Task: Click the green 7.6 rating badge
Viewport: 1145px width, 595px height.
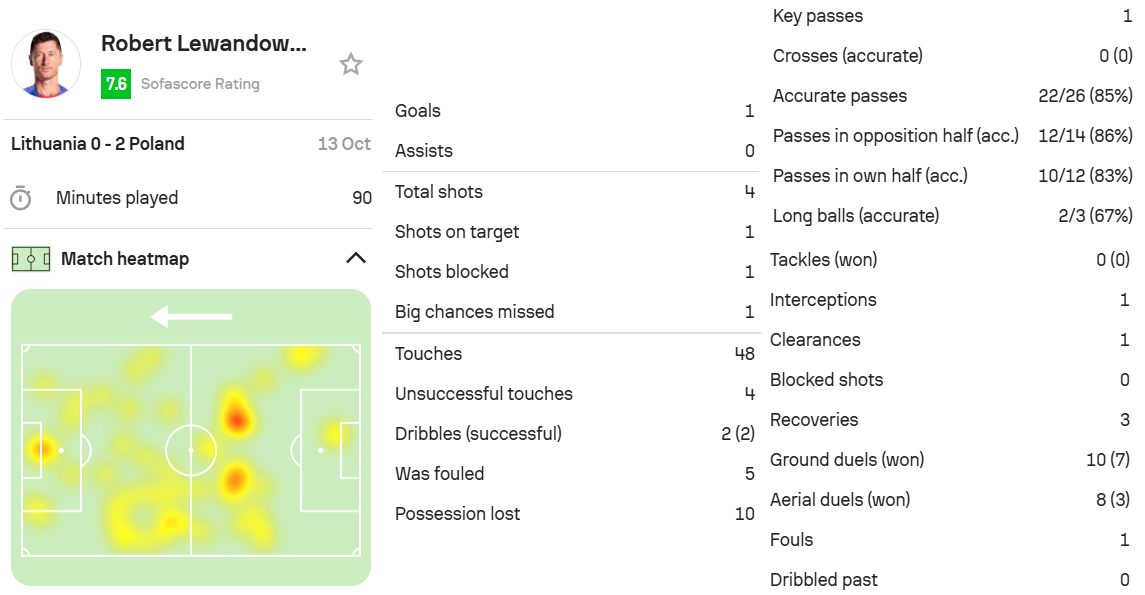Action: pyautogui.click(x=116, y=84)
